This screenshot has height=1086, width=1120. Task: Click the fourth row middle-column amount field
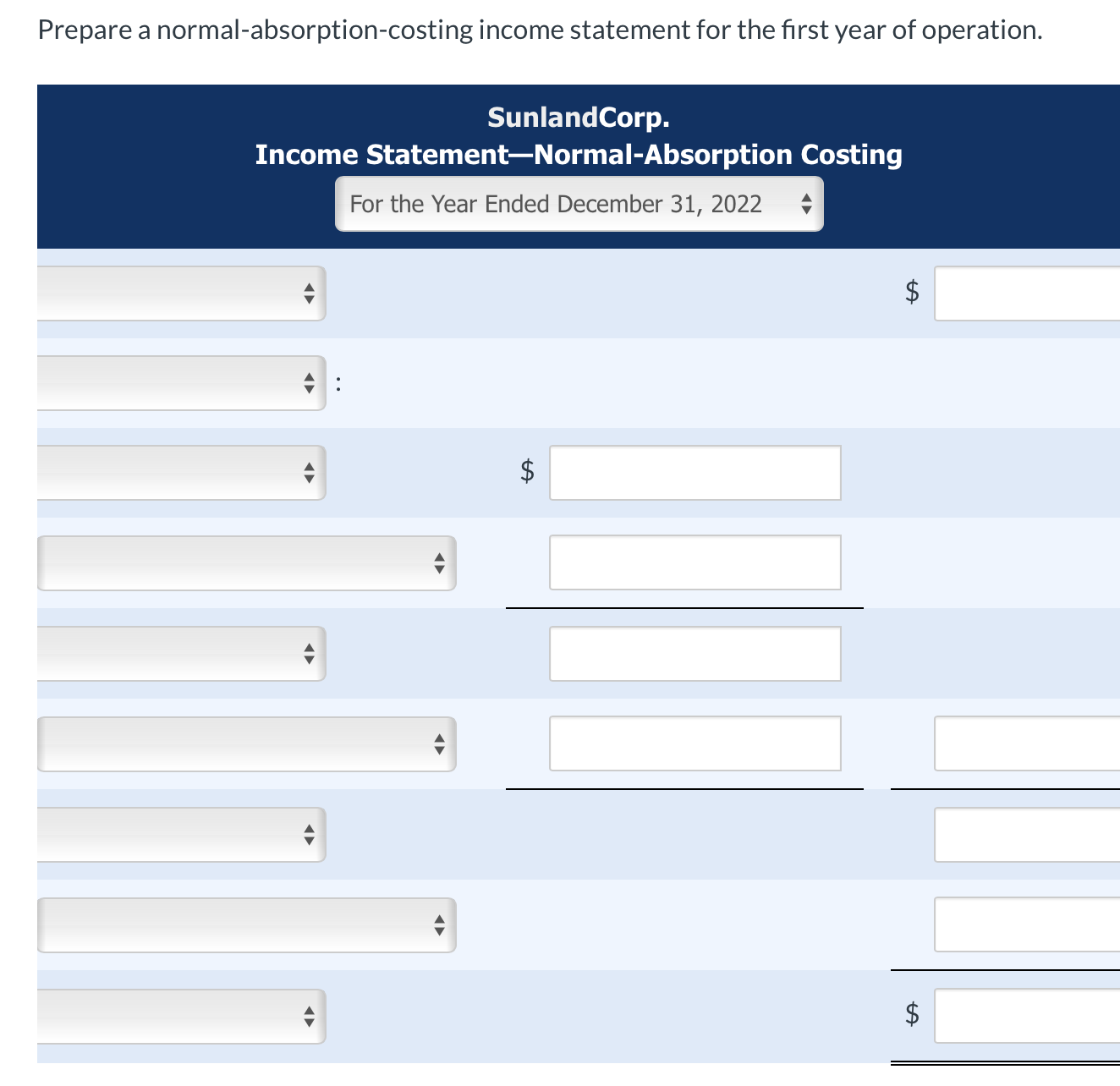pyautogui.click(x=695, y=562)
